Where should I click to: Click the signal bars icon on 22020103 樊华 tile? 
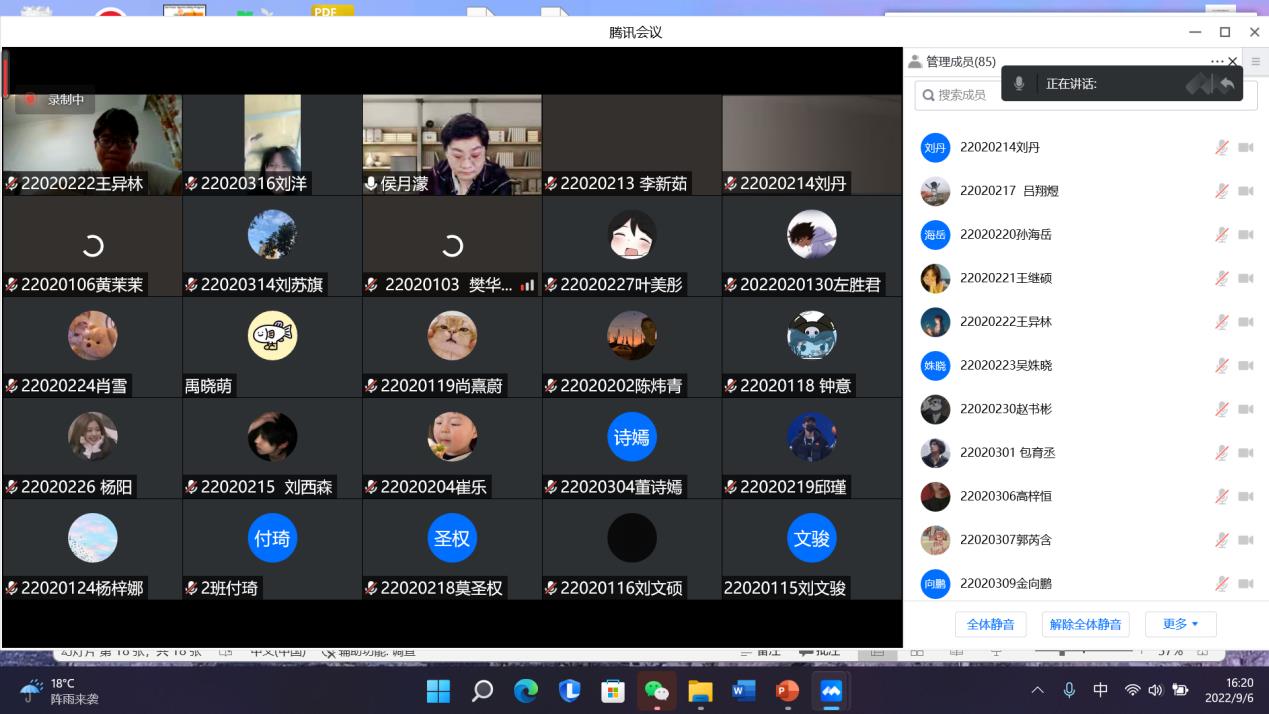pos(527,285)
